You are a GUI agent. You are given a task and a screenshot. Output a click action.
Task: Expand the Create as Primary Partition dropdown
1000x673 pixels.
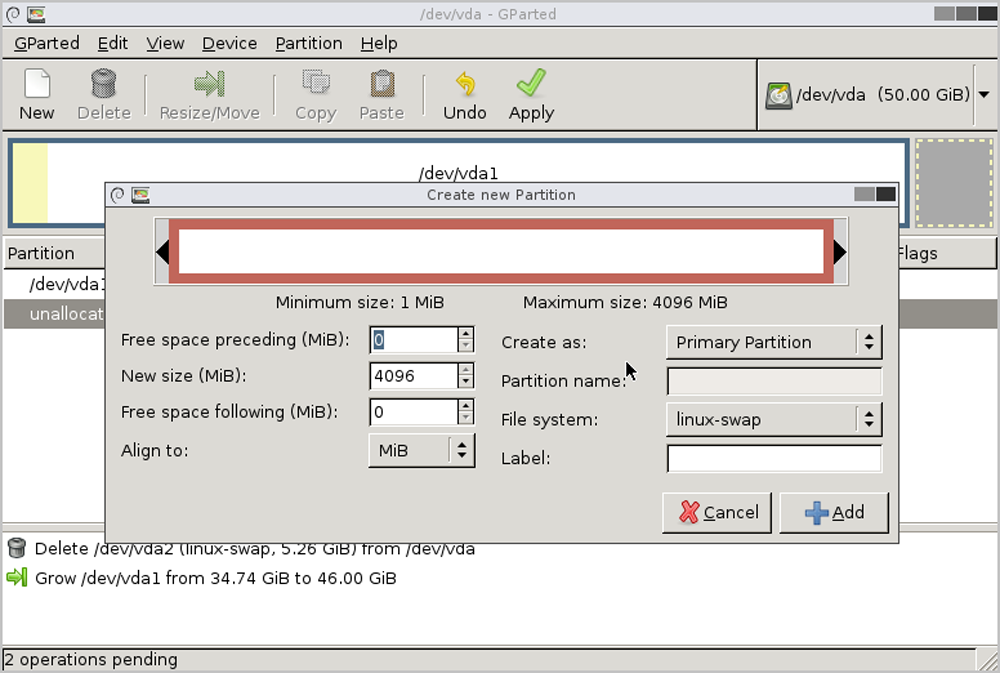(x=773, y=342)
